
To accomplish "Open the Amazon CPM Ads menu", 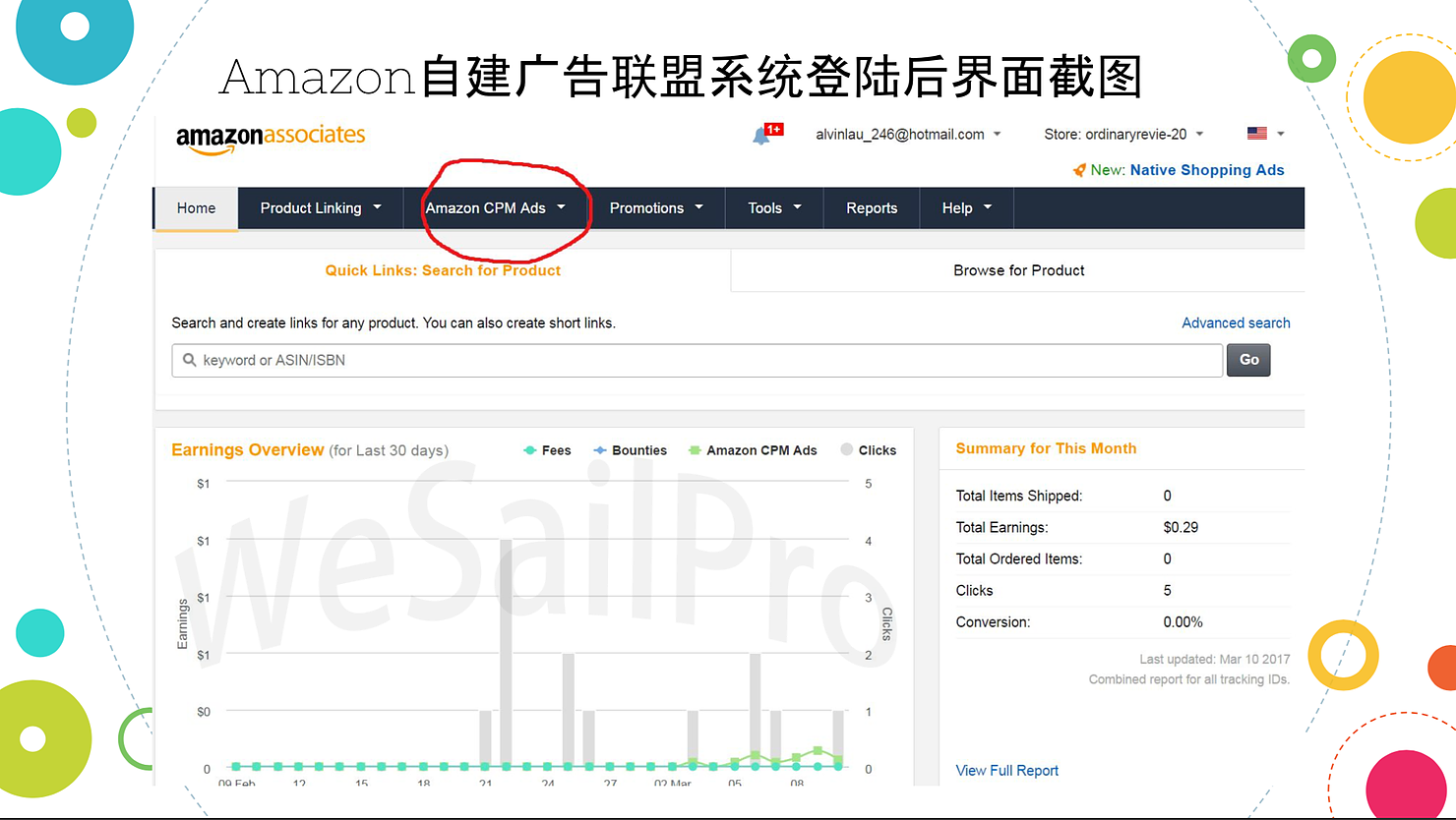I will [496, 208].
